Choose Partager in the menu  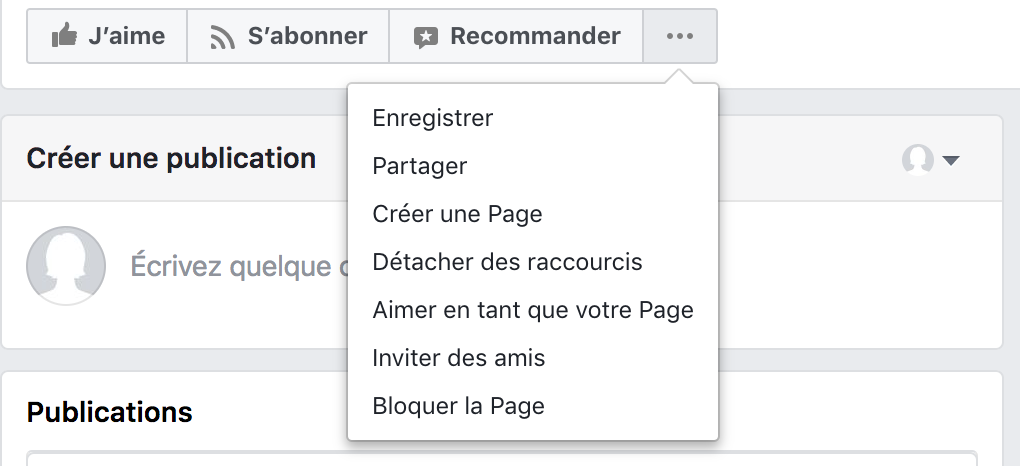click(420, 166)
